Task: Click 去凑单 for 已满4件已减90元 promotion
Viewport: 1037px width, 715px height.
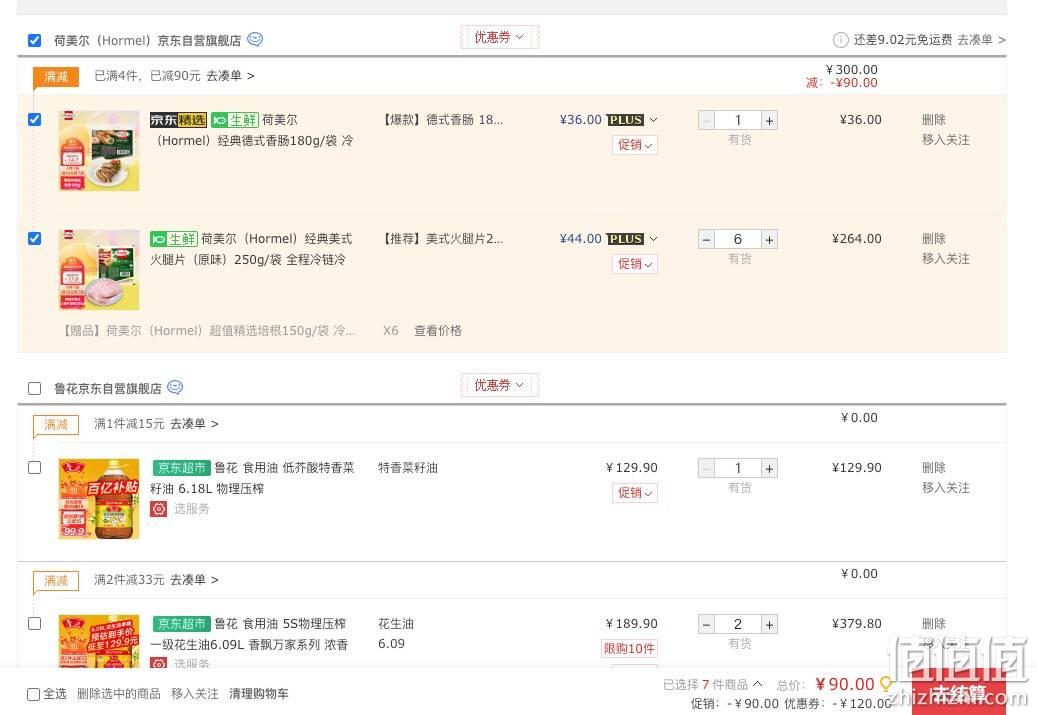Action: 230,76
